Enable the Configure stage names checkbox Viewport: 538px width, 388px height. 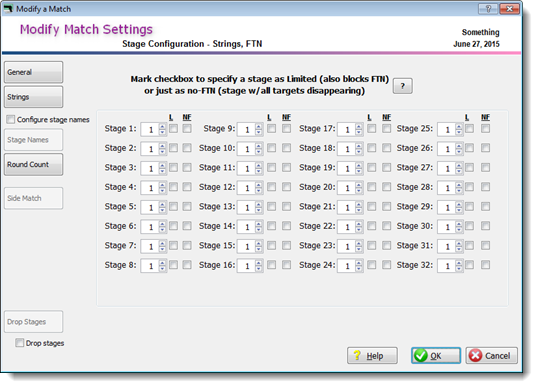pos(11,119)
